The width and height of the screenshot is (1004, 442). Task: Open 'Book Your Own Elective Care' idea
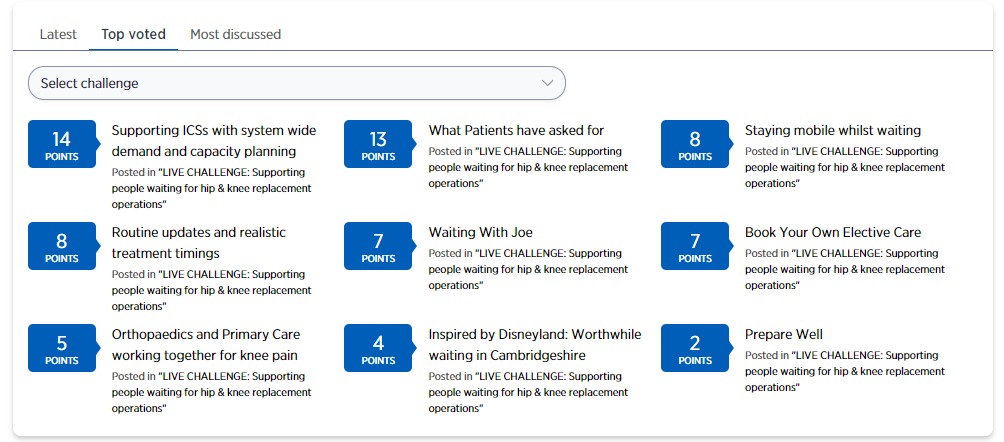[x=832, y=233]
